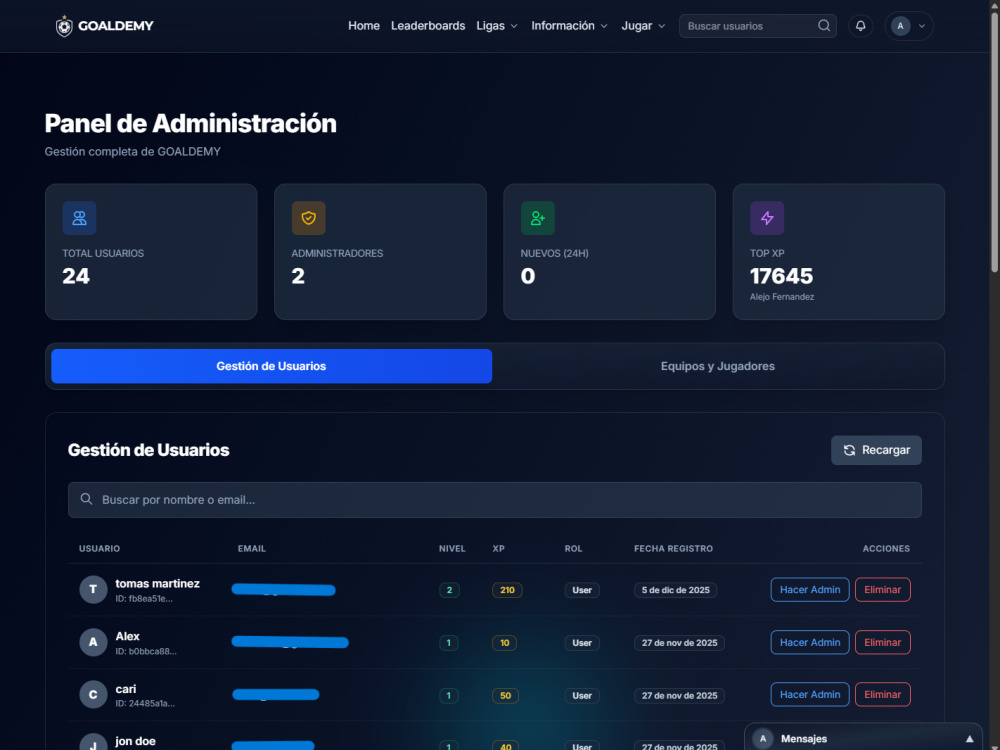
Task: Open the Información dropdown menu
Action: (x=569, y=26)
